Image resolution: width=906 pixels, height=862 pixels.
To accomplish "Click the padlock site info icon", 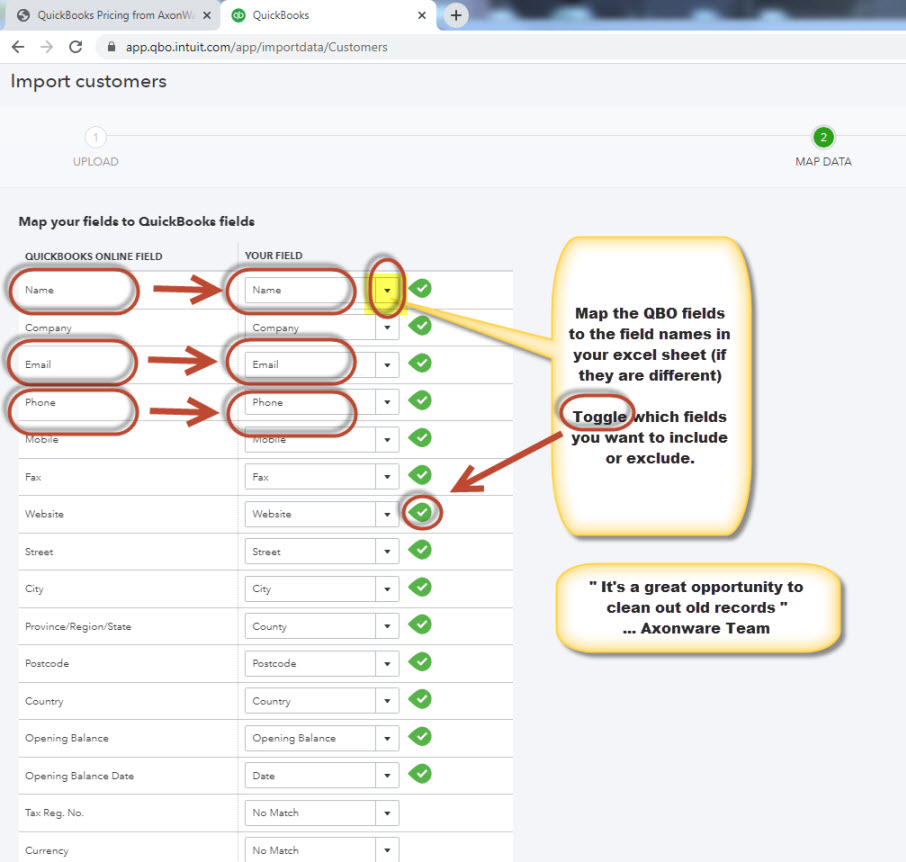I will pyautogui.click(x=112, y=47).
